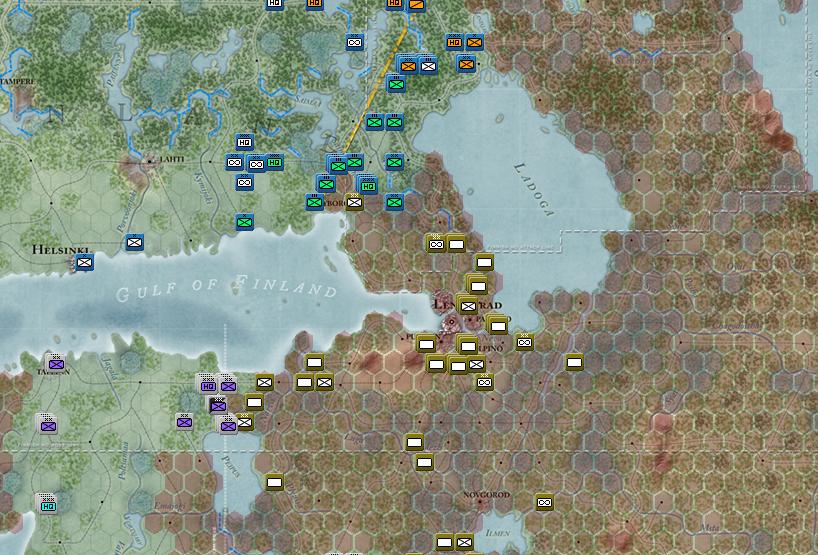Select the orange XXX HQ counter beside orange infantry
818x555 pixels.
click(x=454, y=42)
